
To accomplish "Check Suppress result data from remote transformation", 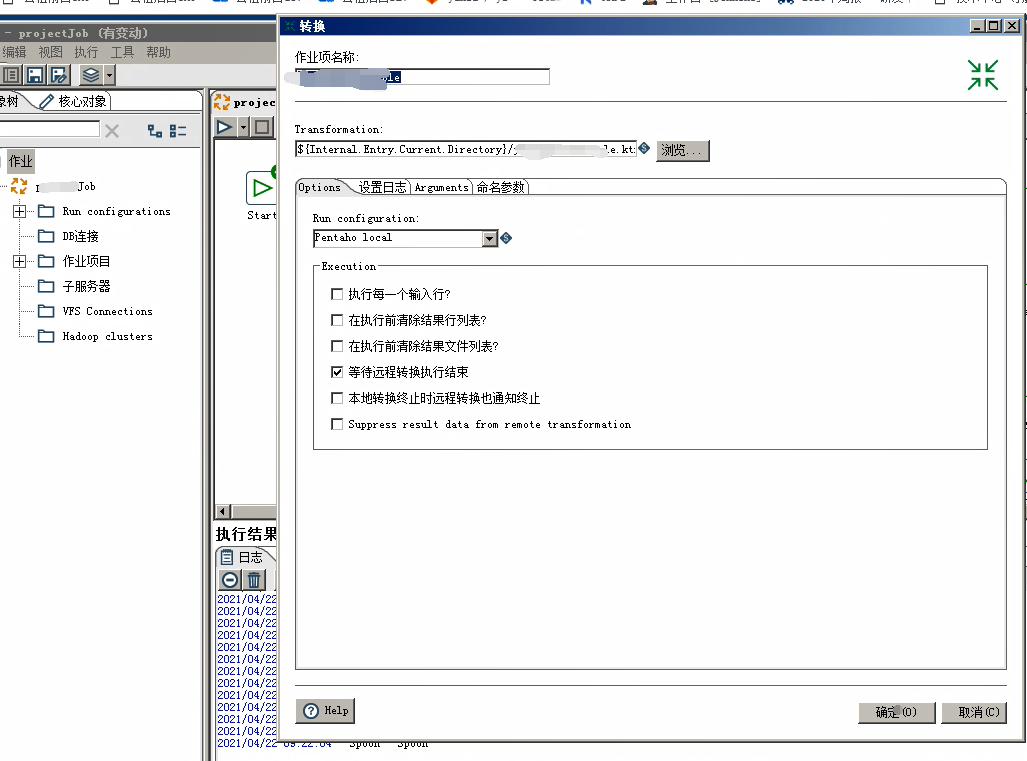I will [337, 423].
